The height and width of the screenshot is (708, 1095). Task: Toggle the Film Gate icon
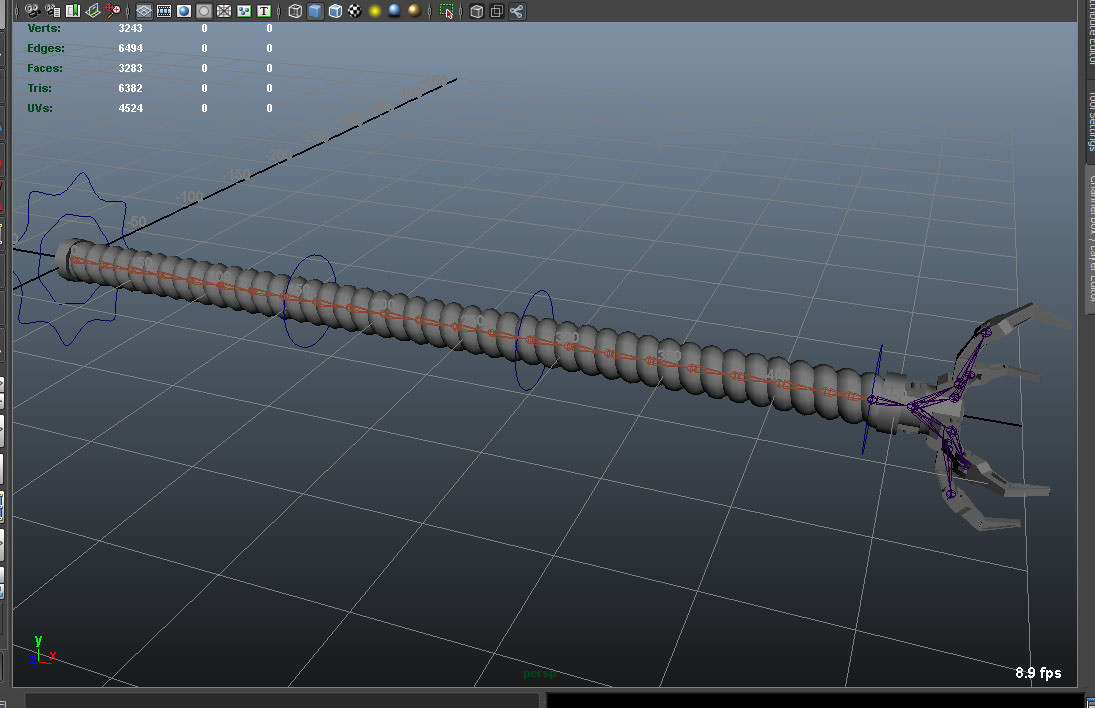[x=164, y=11]
